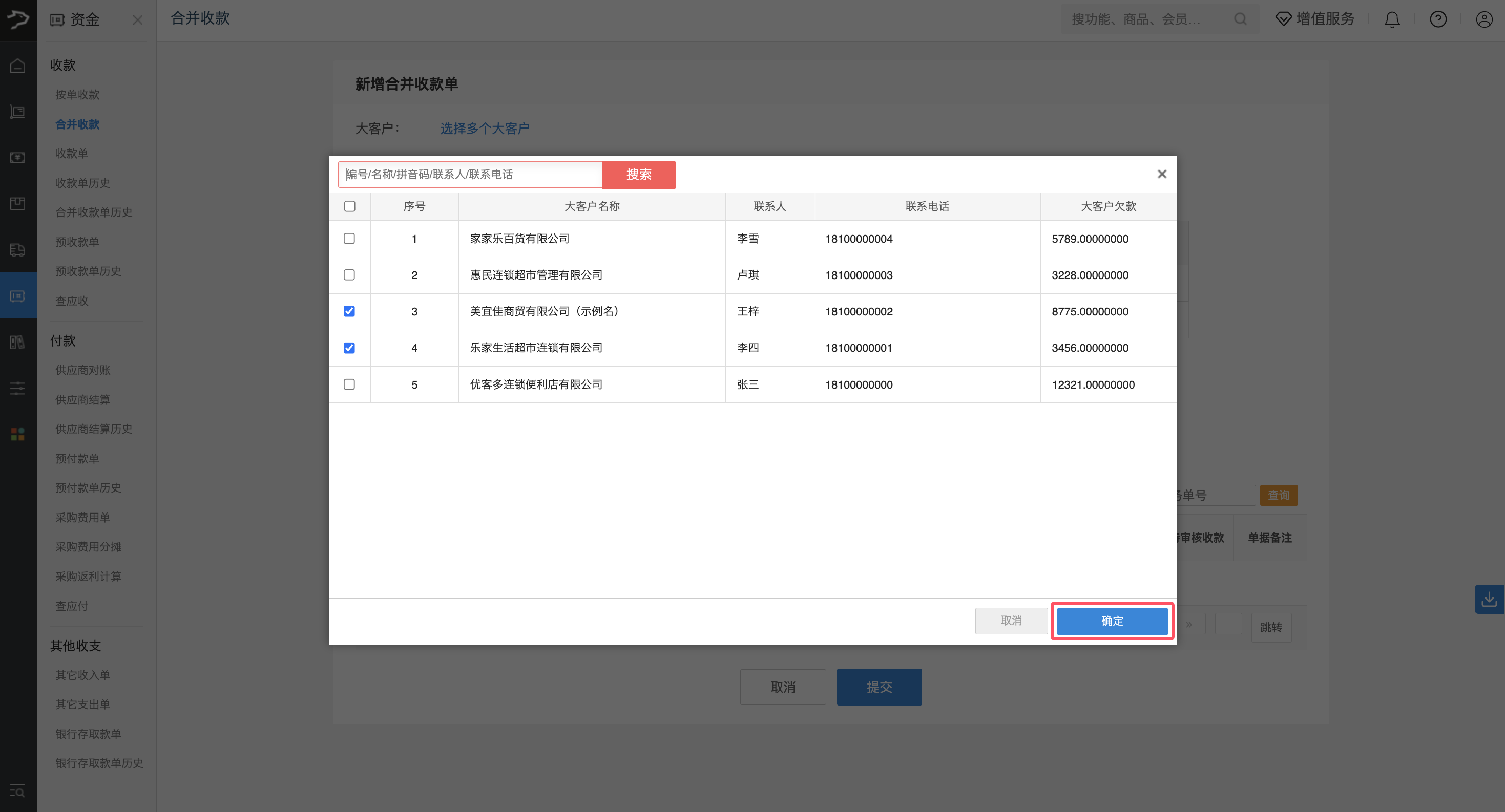Toggle the select-all header checkbox
The image size is (1505, 812).
[349, 206]
